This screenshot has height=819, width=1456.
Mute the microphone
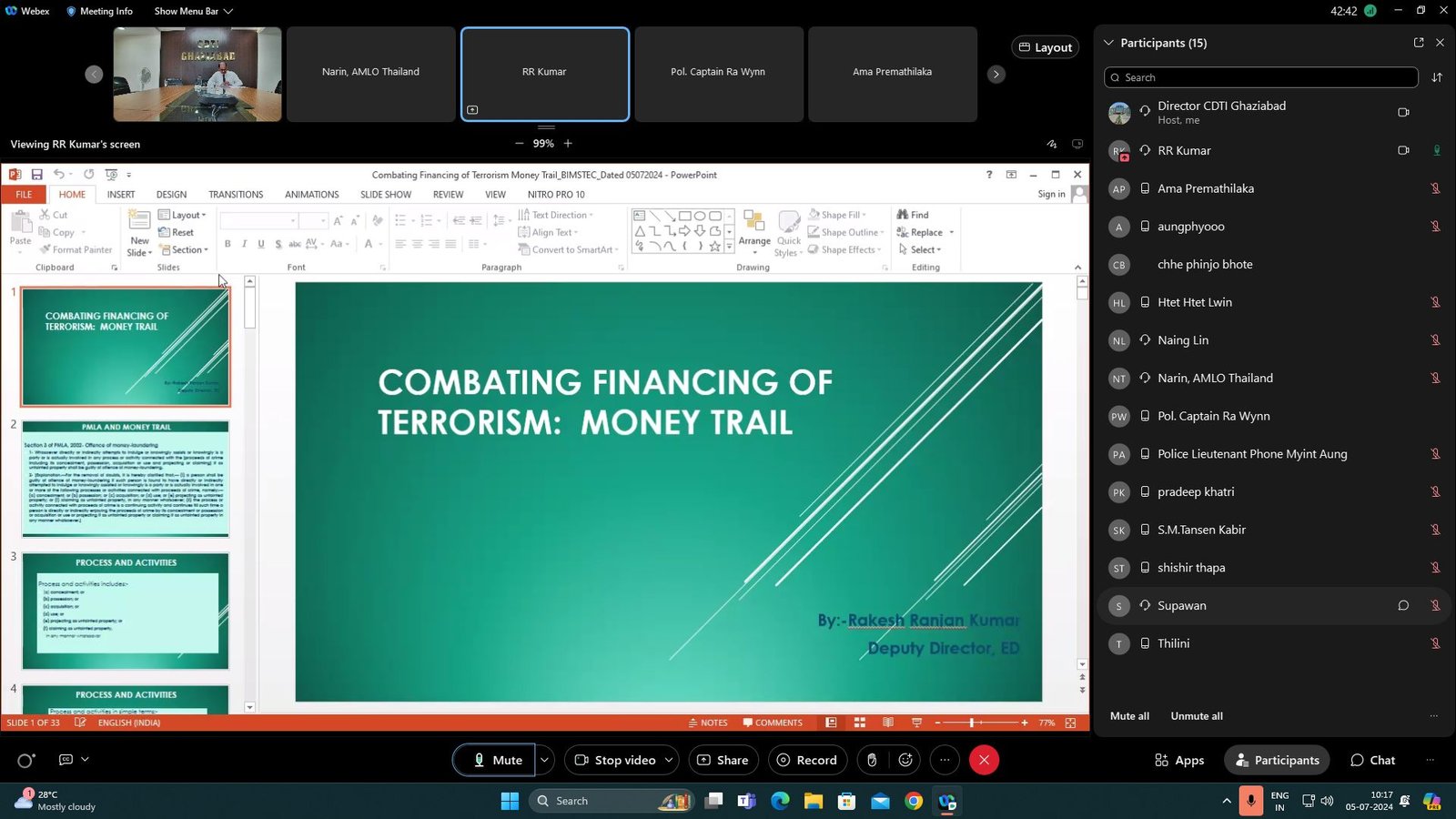498,760
